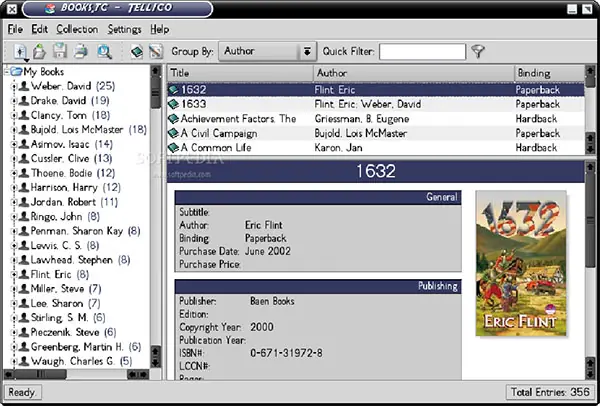
Task: Click book icon beside A Civil Campaign
Action: 174,133
